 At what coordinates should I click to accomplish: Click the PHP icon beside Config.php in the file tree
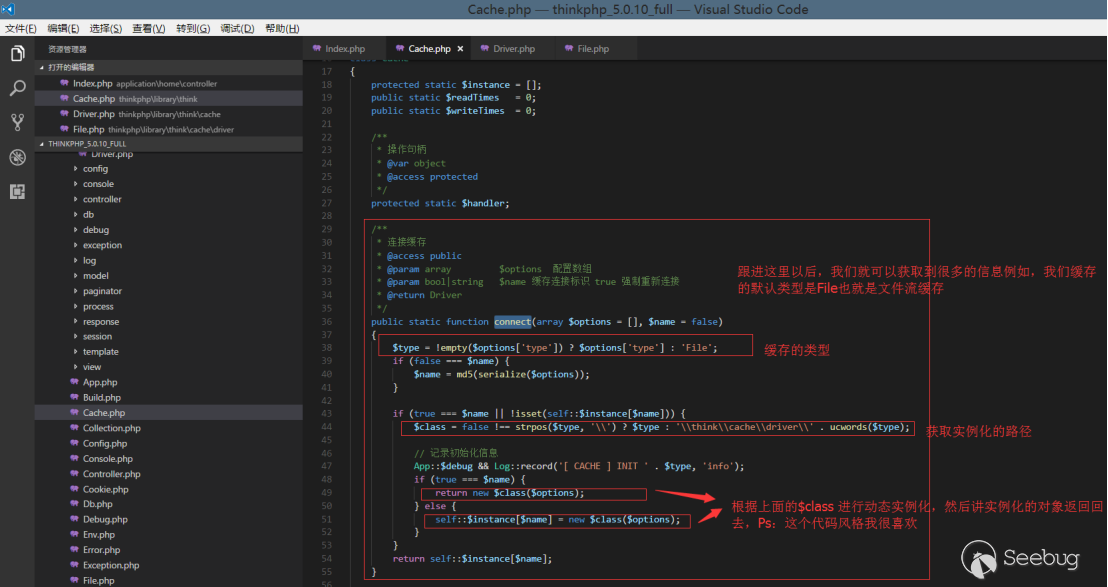coord(74,444)
